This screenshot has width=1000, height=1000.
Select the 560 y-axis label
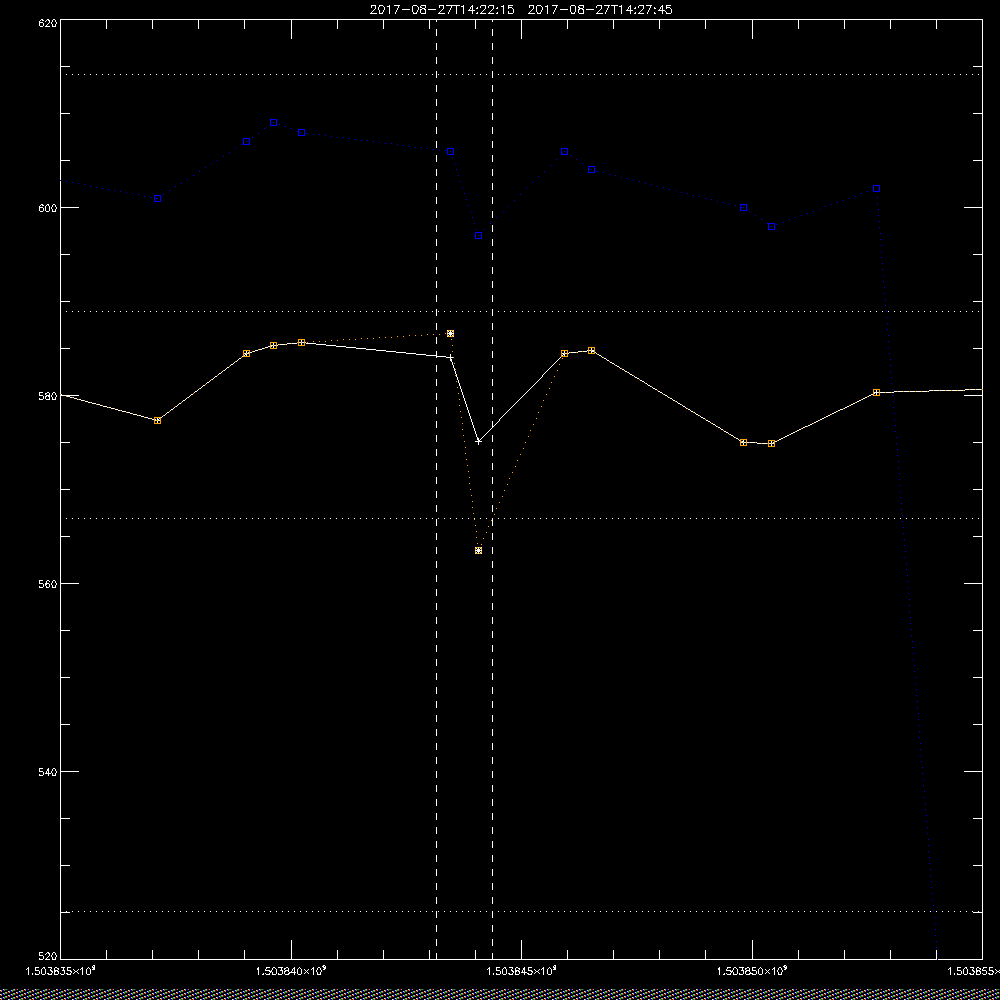[48, 584]
